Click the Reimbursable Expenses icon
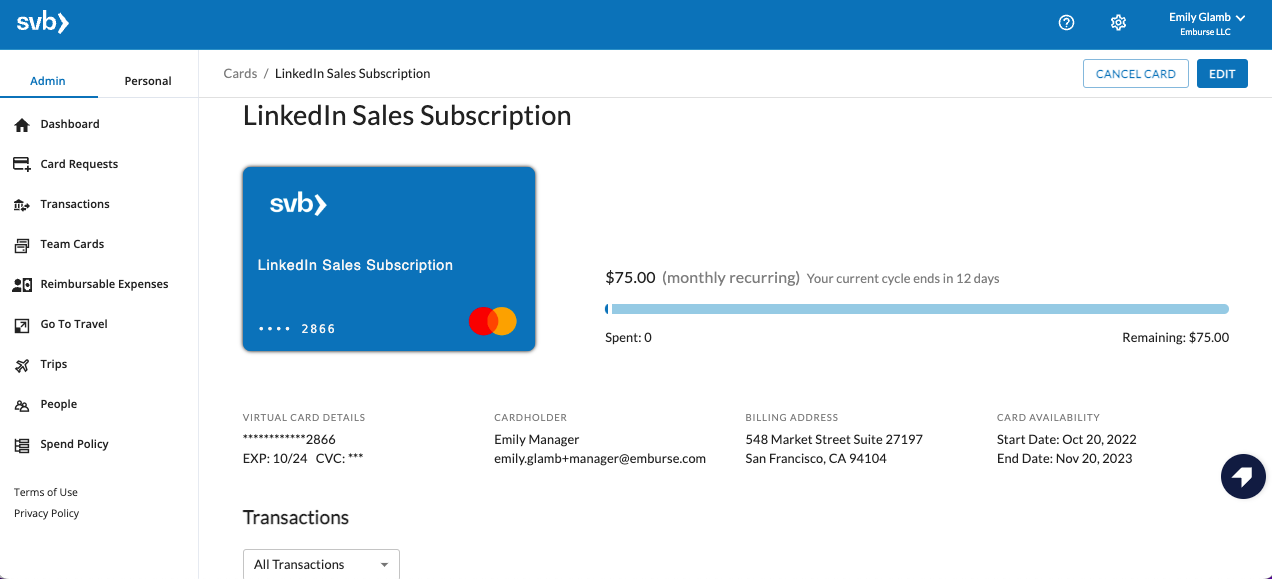Viewport: 1272px width, 579px height. click(x=22, y=284)
